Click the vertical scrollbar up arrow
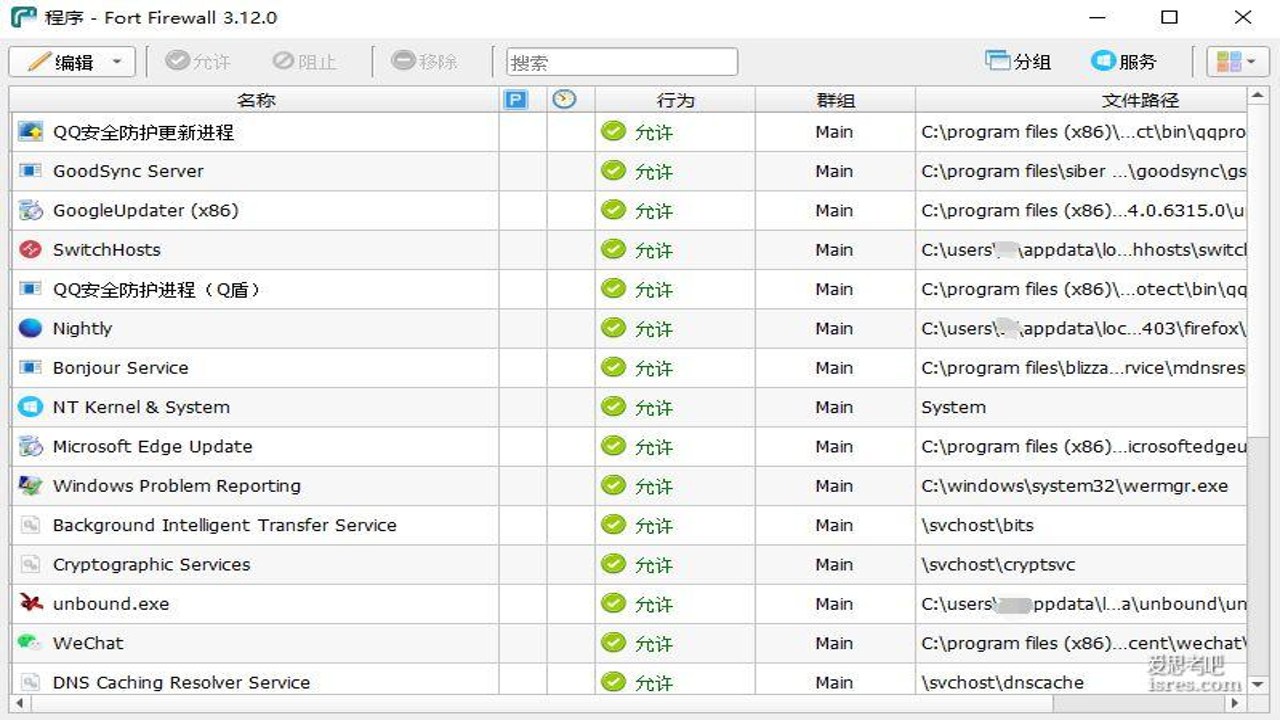 coord(1258,96)
